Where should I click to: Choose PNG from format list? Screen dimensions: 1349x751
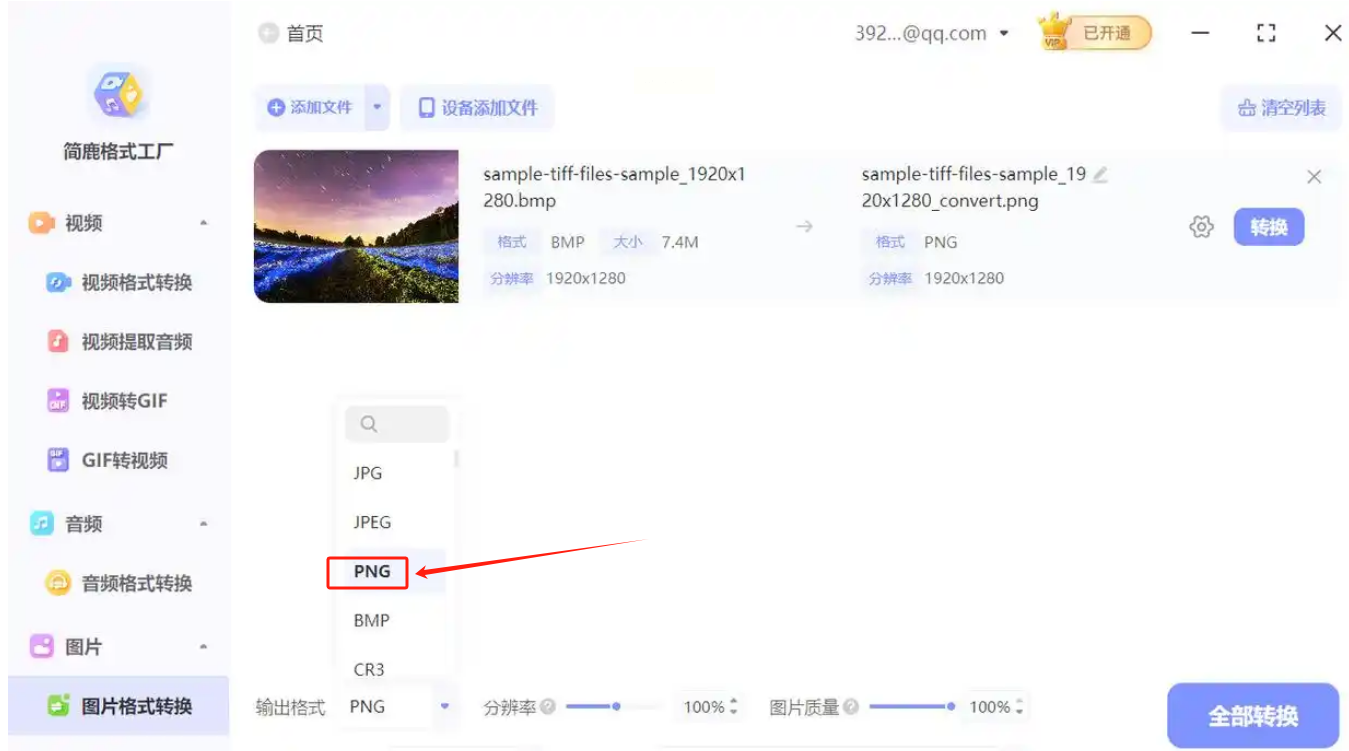[x=372, y=571]
